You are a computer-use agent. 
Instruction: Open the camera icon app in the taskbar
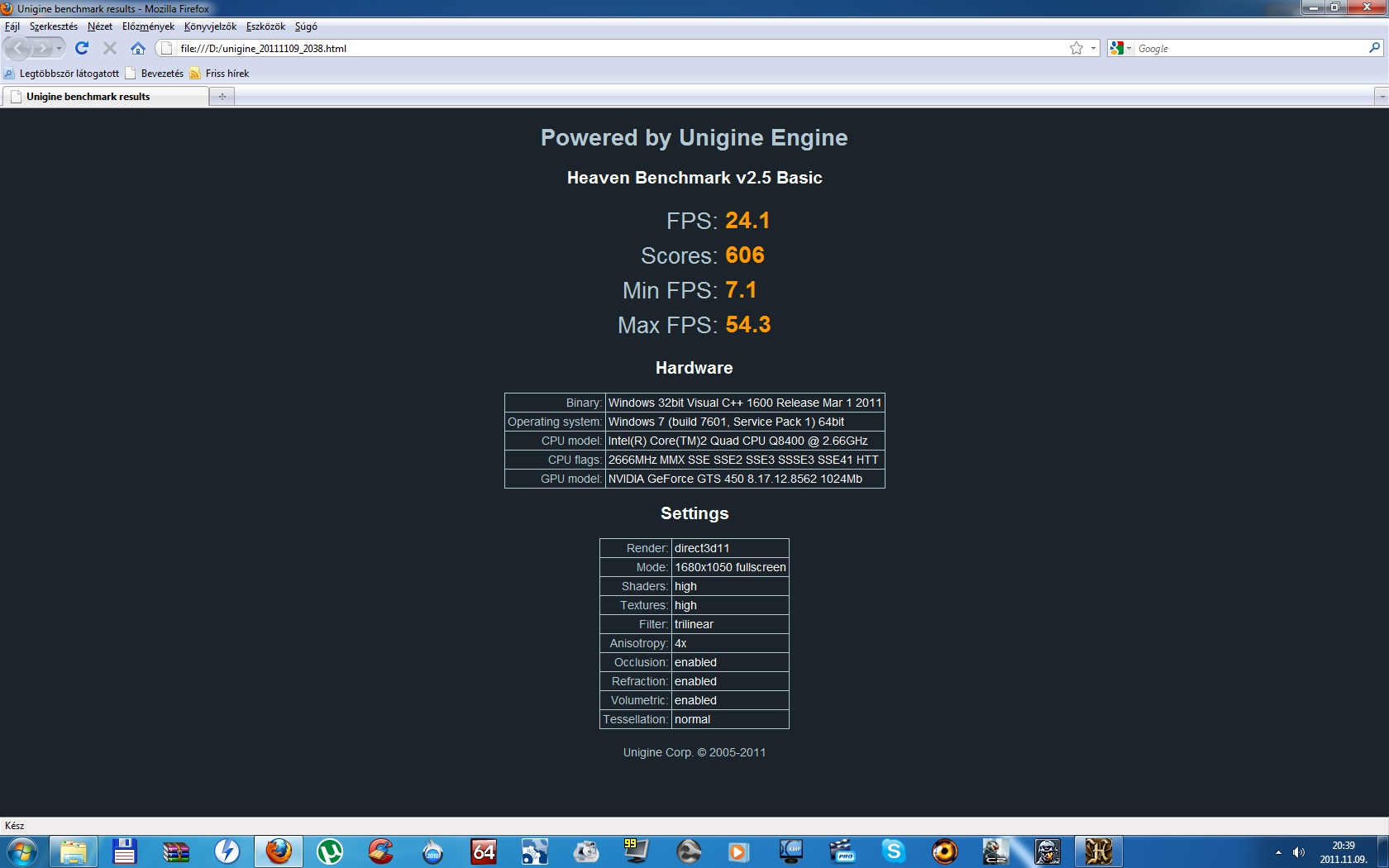pos(586,851)
